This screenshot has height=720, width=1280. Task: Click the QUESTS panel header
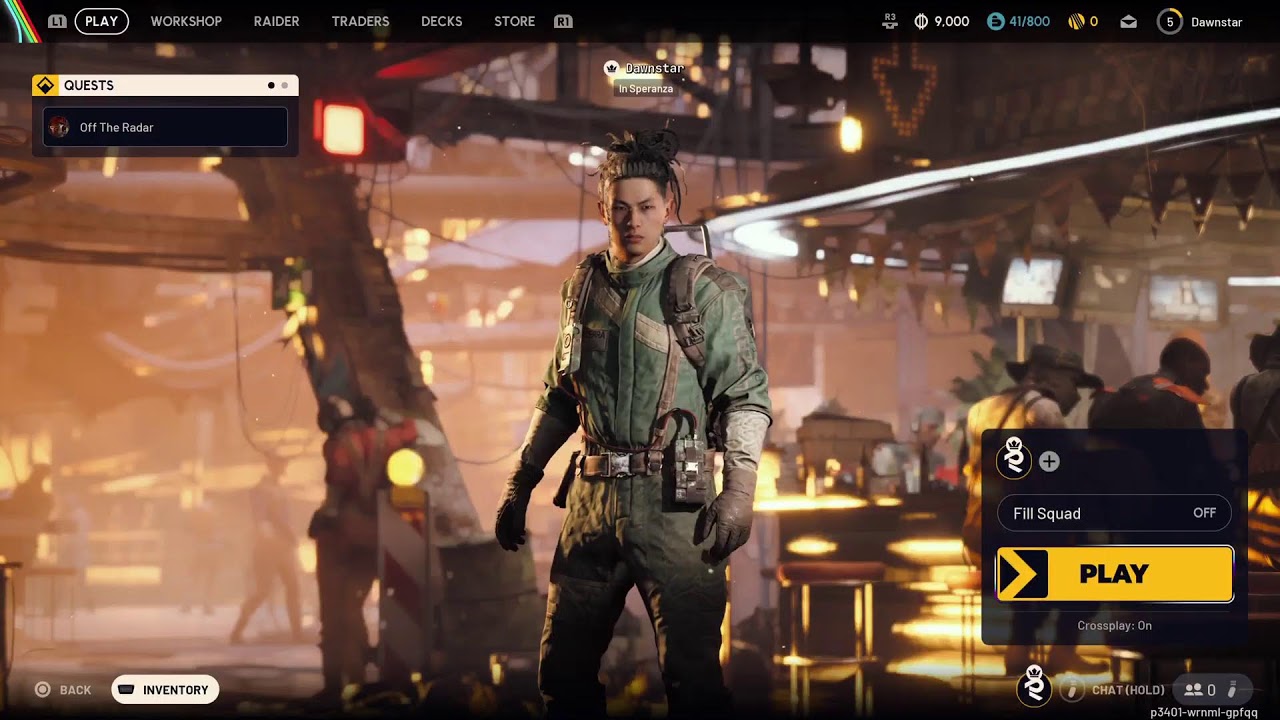point(165,85)
